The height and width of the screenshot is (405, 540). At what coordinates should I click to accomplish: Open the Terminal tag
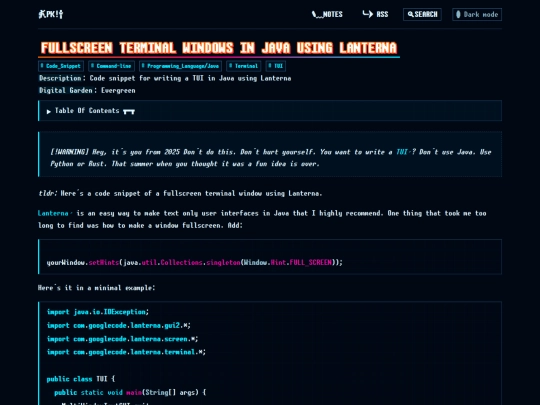click(244, 66)
